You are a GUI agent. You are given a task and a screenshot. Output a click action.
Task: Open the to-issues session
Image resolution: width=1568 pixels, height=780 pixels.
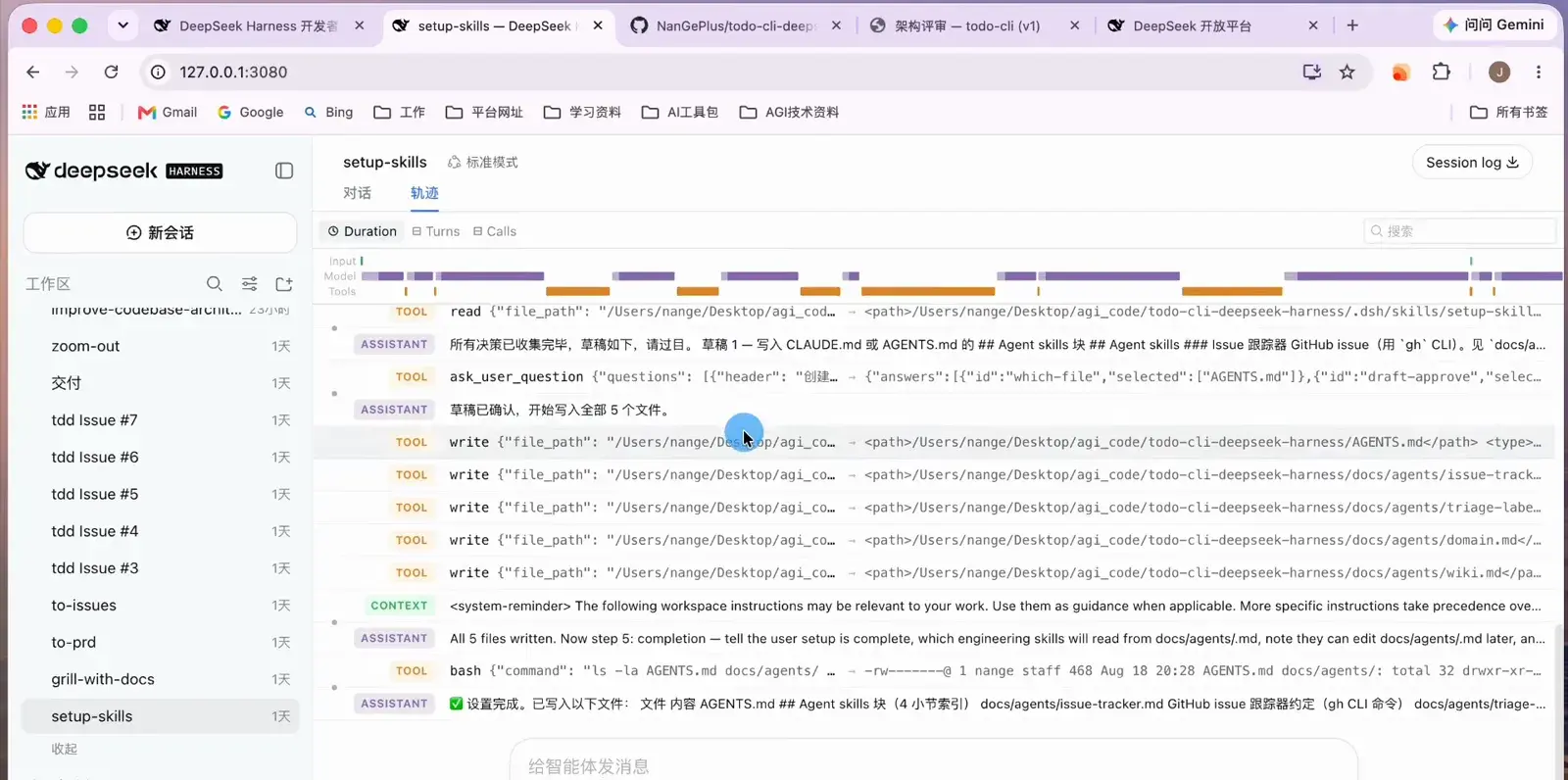click(160, 606)
